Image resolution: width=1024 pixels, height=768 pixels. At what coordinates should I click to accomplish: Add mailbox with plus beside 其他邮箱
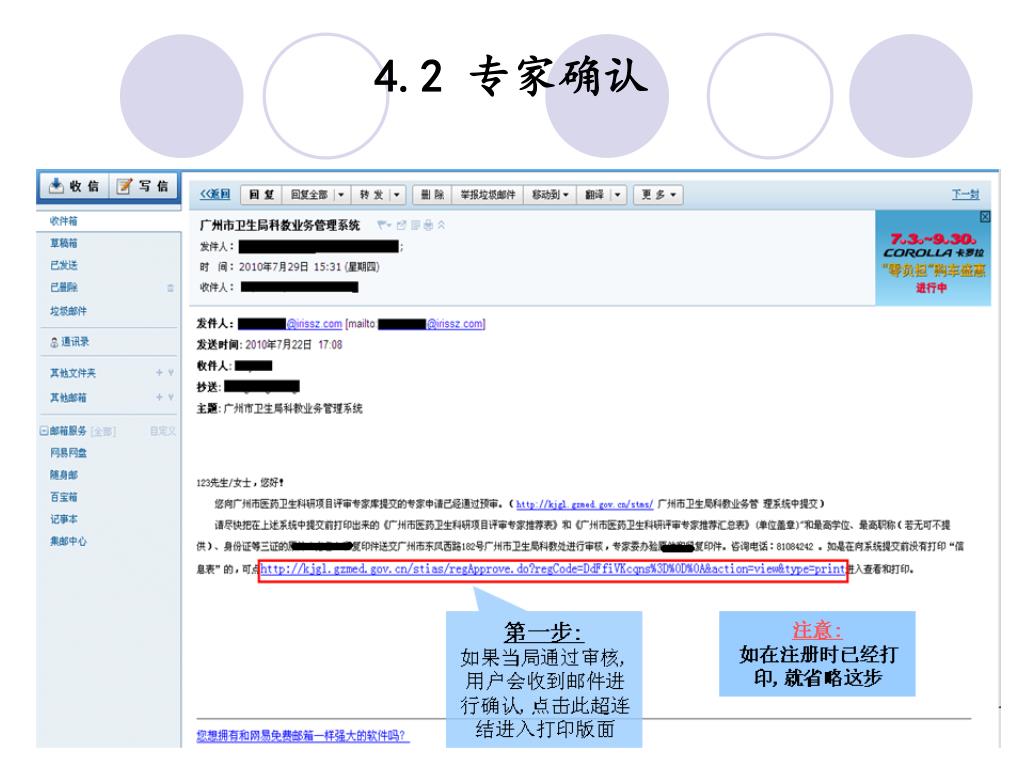[x=159, y=397]
